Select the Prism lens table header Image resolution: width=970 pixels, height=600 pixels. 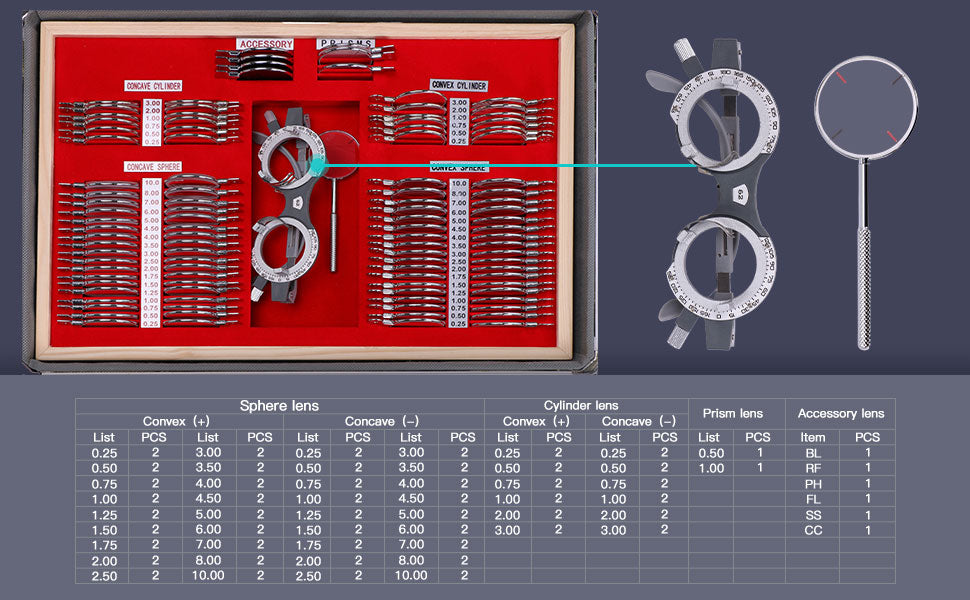(732, 413)
